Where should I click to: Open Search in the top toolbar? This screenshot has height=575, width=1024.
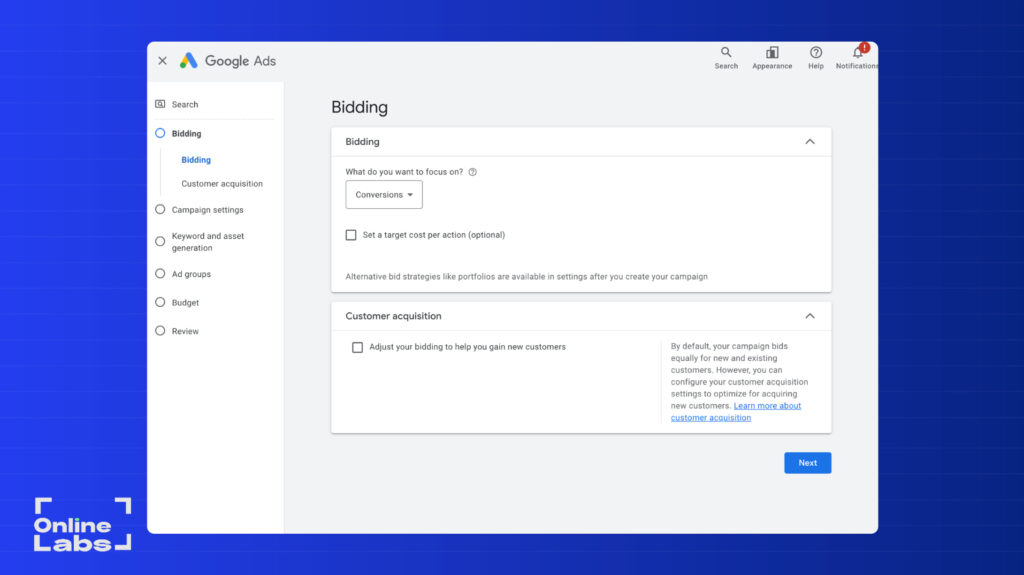pos(726,58)
